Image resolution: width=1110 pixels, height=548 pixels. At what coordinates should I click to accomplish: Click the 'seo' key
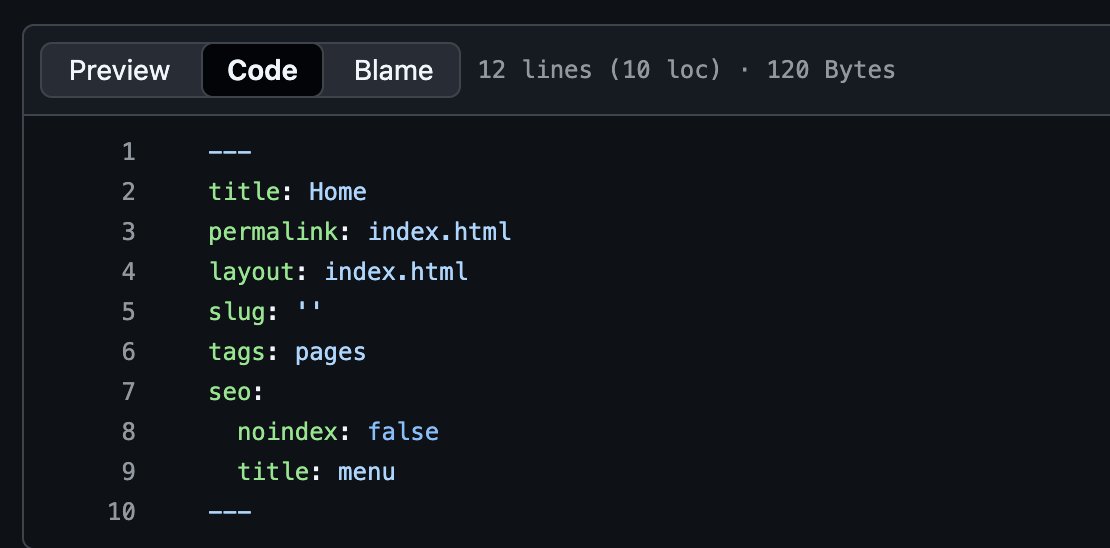coord(230,392)
